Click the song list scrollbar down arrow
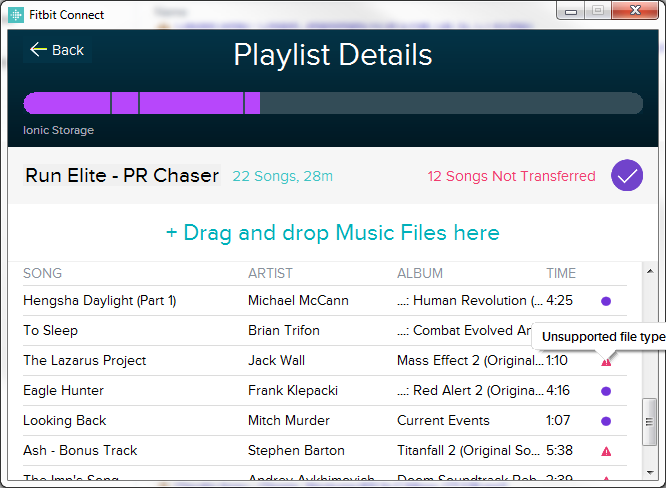The image size is (666, 488). 650,473
